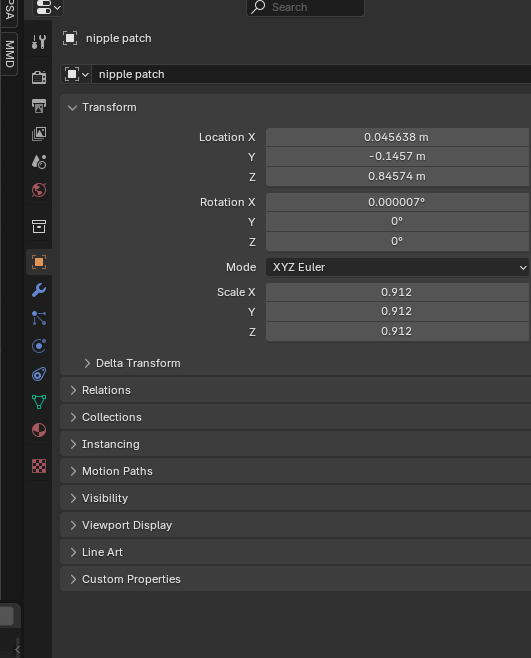Expand the Custom Properties panel
The image size is (531, 658).
[73, 579]
